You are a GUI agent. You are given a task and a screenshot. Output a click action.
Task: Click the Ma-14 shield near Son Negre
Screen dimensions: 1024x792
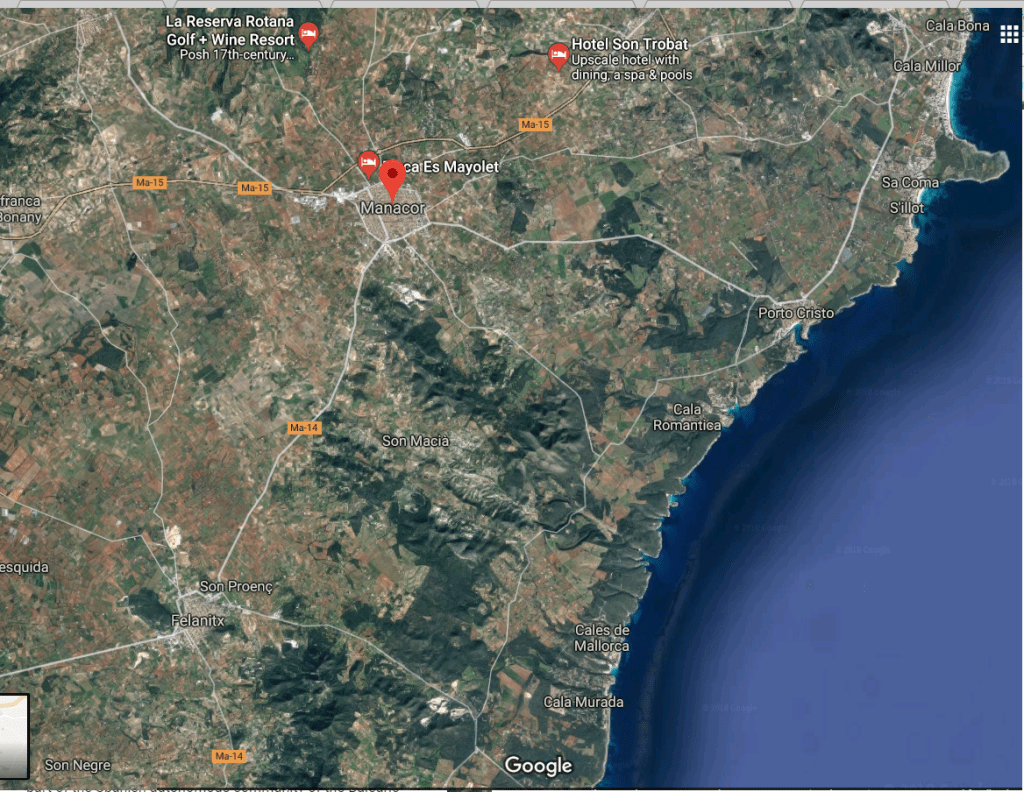point(229,756)
